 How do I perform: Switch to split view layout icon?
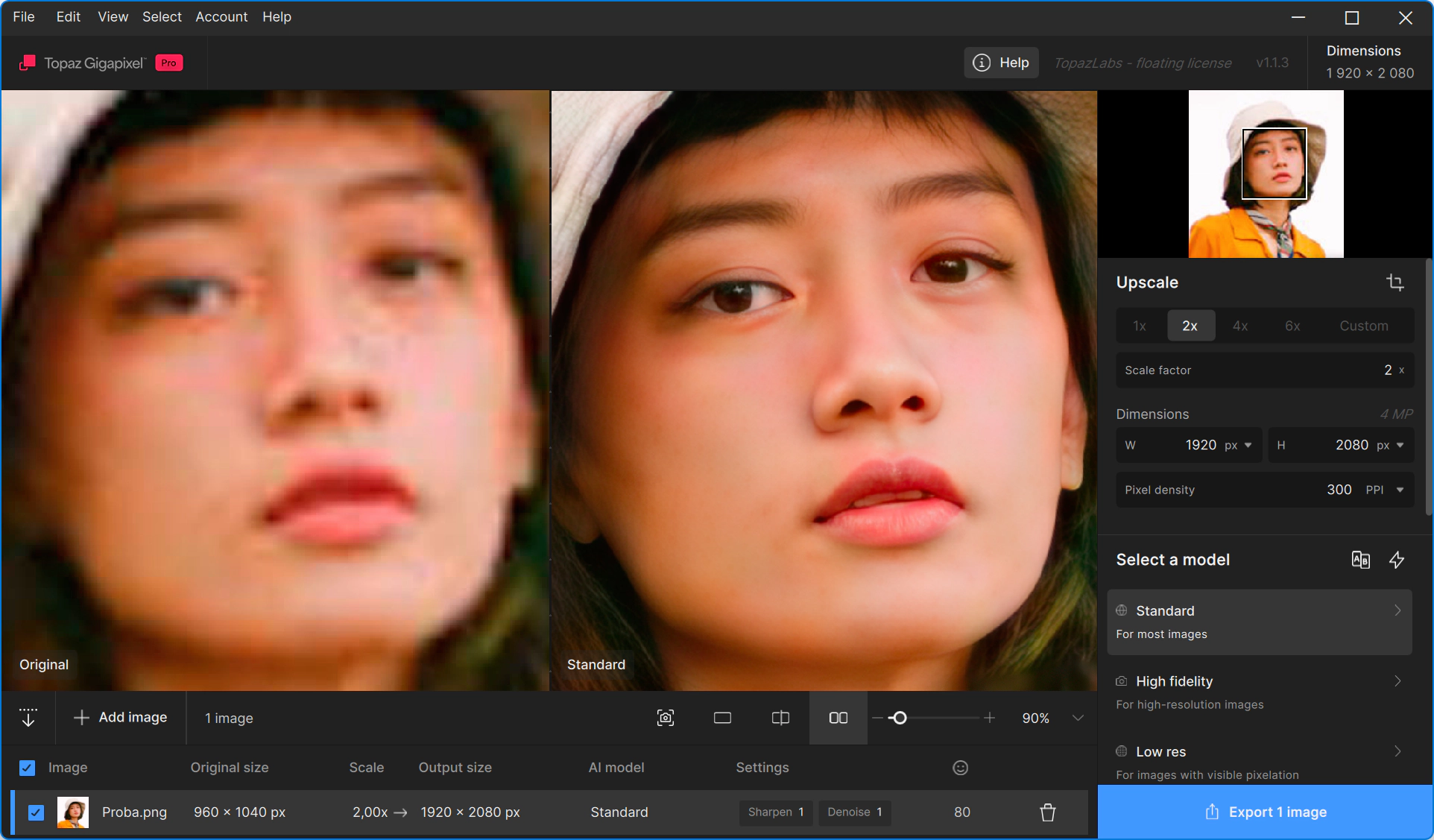780,718
